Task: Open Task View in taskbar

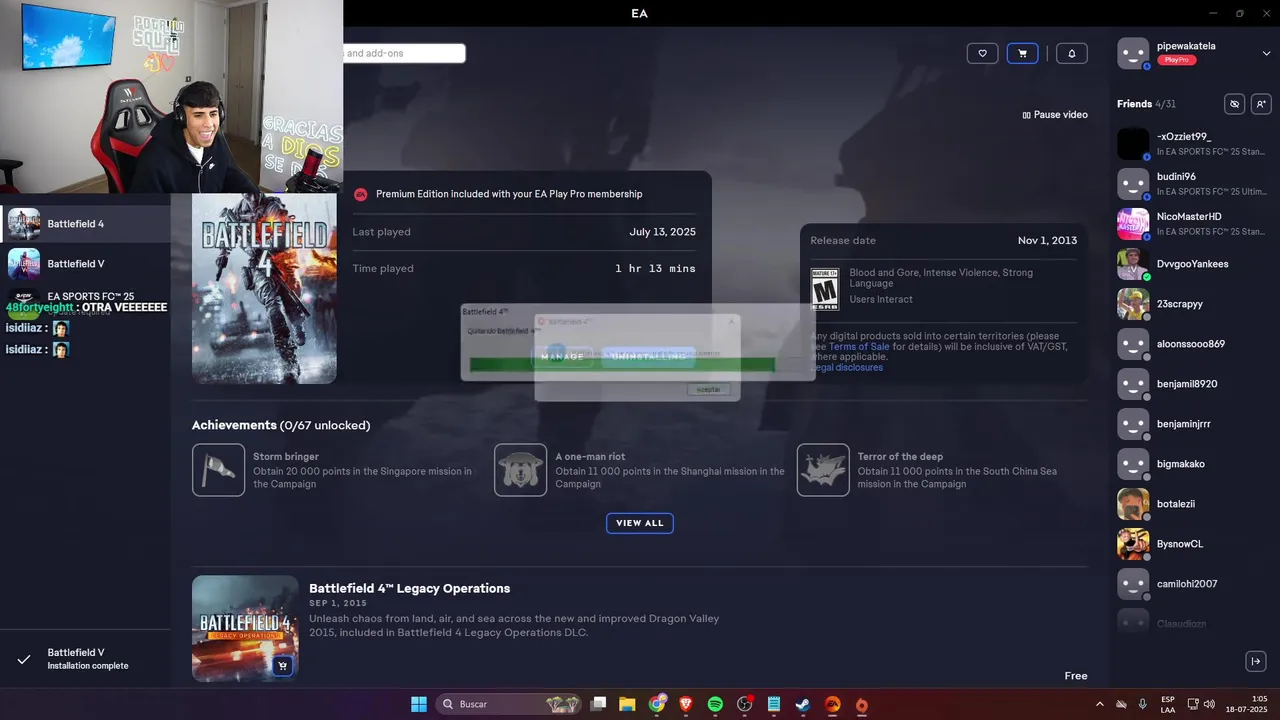Action: tap(598, 704)
